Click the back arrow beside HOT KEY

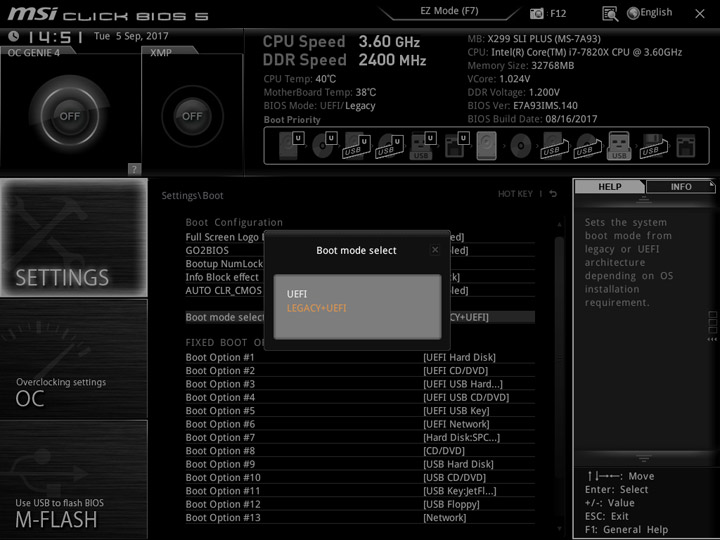tap(553, 194)
